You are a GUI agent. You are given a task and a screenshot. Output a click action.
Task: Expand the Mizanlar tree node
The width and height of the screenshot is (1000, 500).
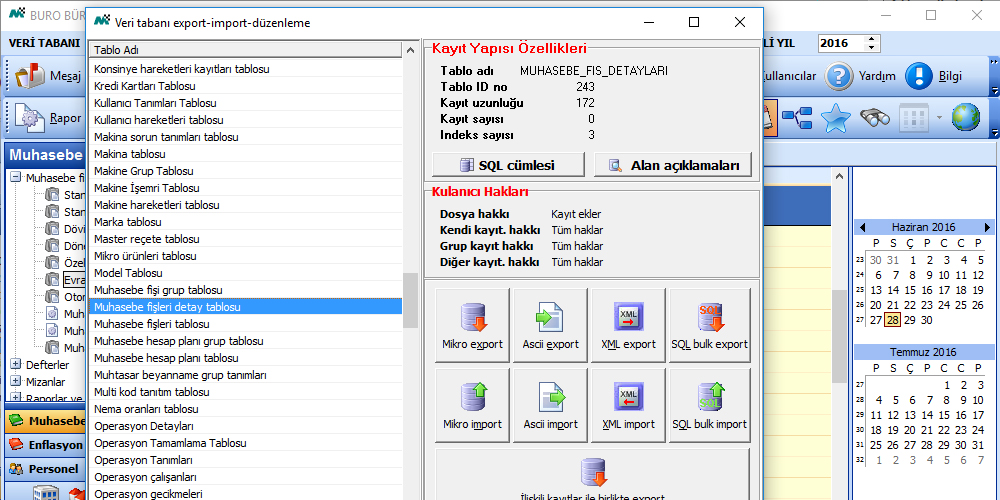tap(16, 382)
